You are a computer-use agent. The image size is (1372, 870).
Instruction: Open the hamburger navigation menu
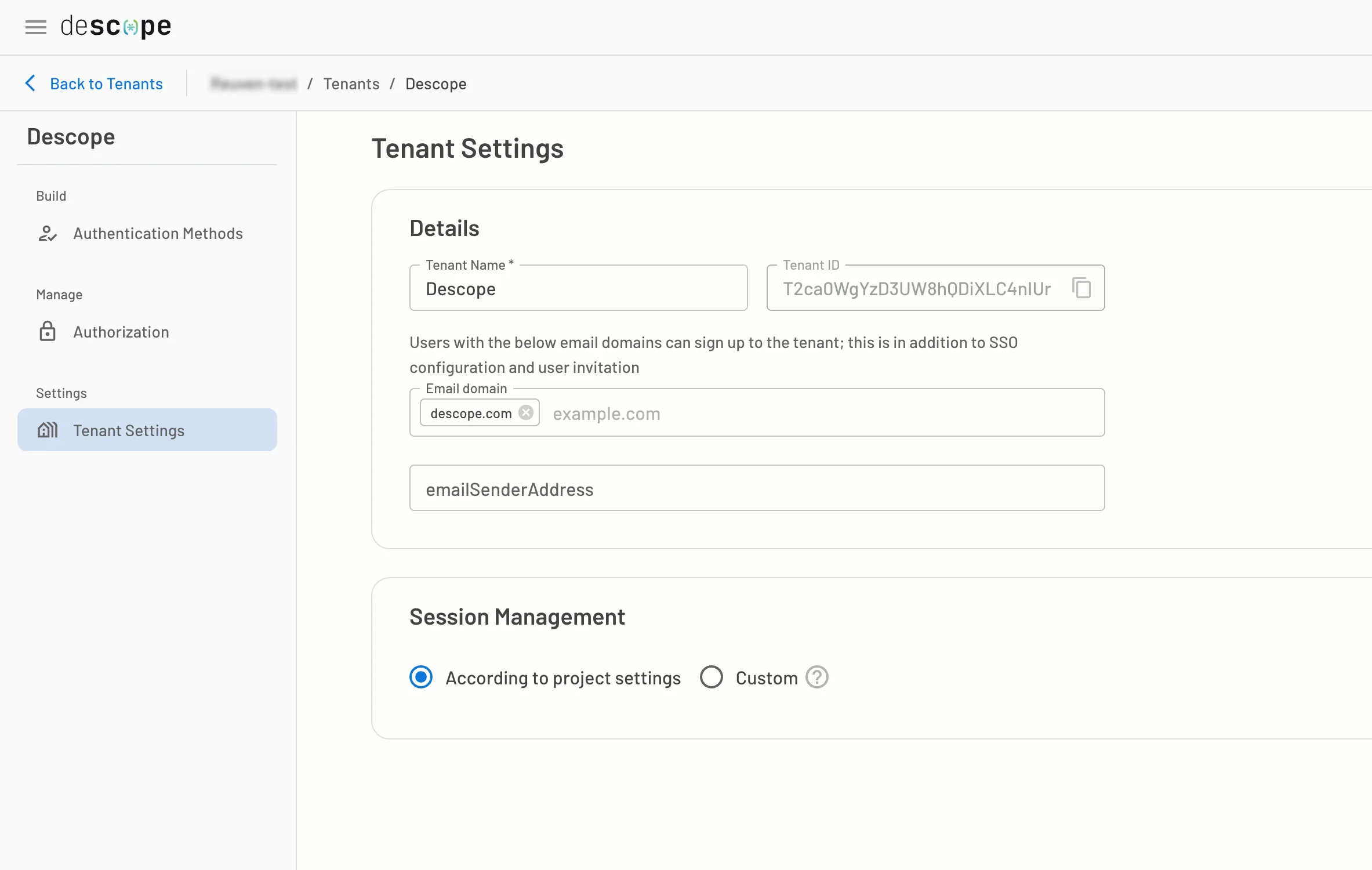click(35, 27)
